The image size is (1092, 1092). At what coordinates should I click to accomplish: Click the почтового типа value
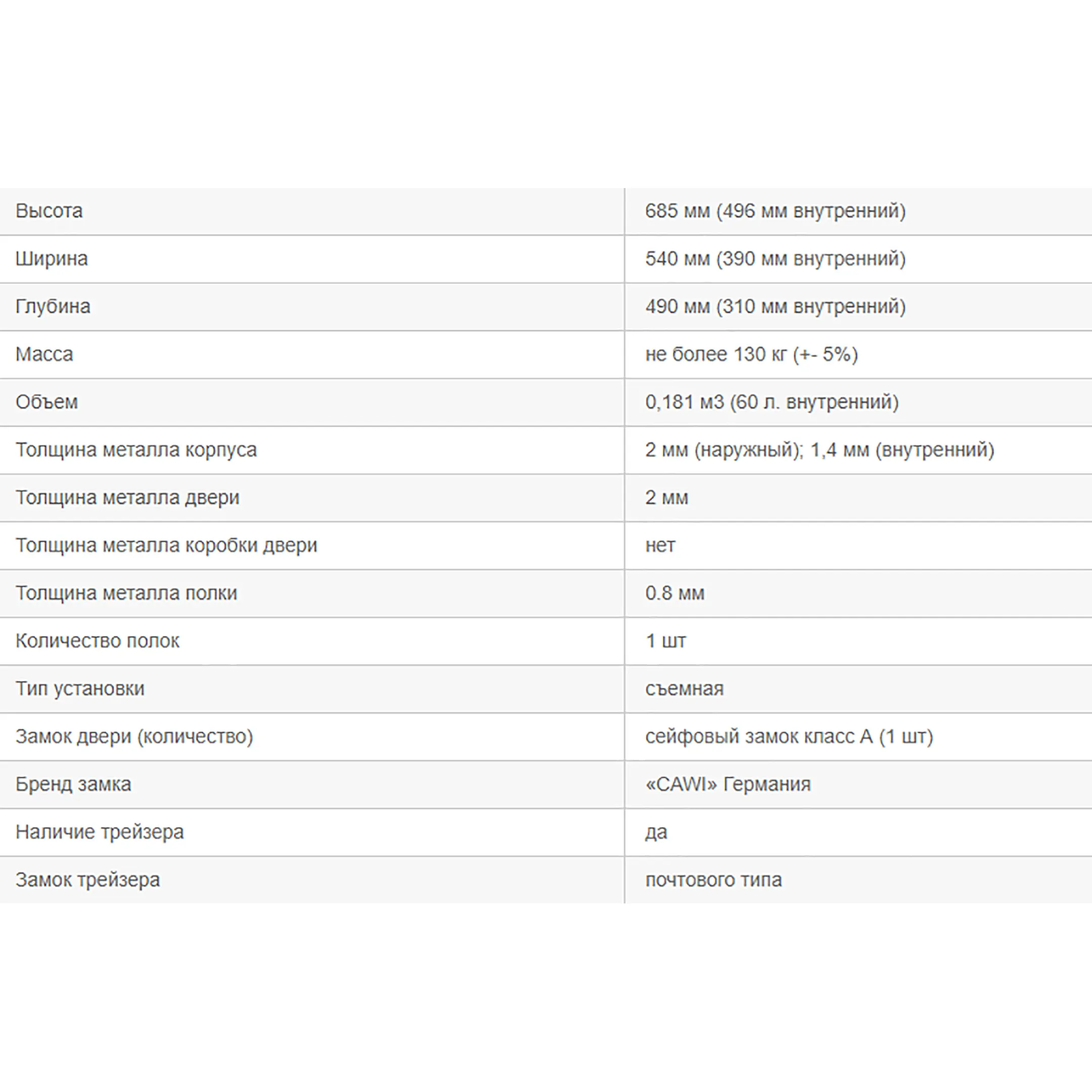pos(713,880)
